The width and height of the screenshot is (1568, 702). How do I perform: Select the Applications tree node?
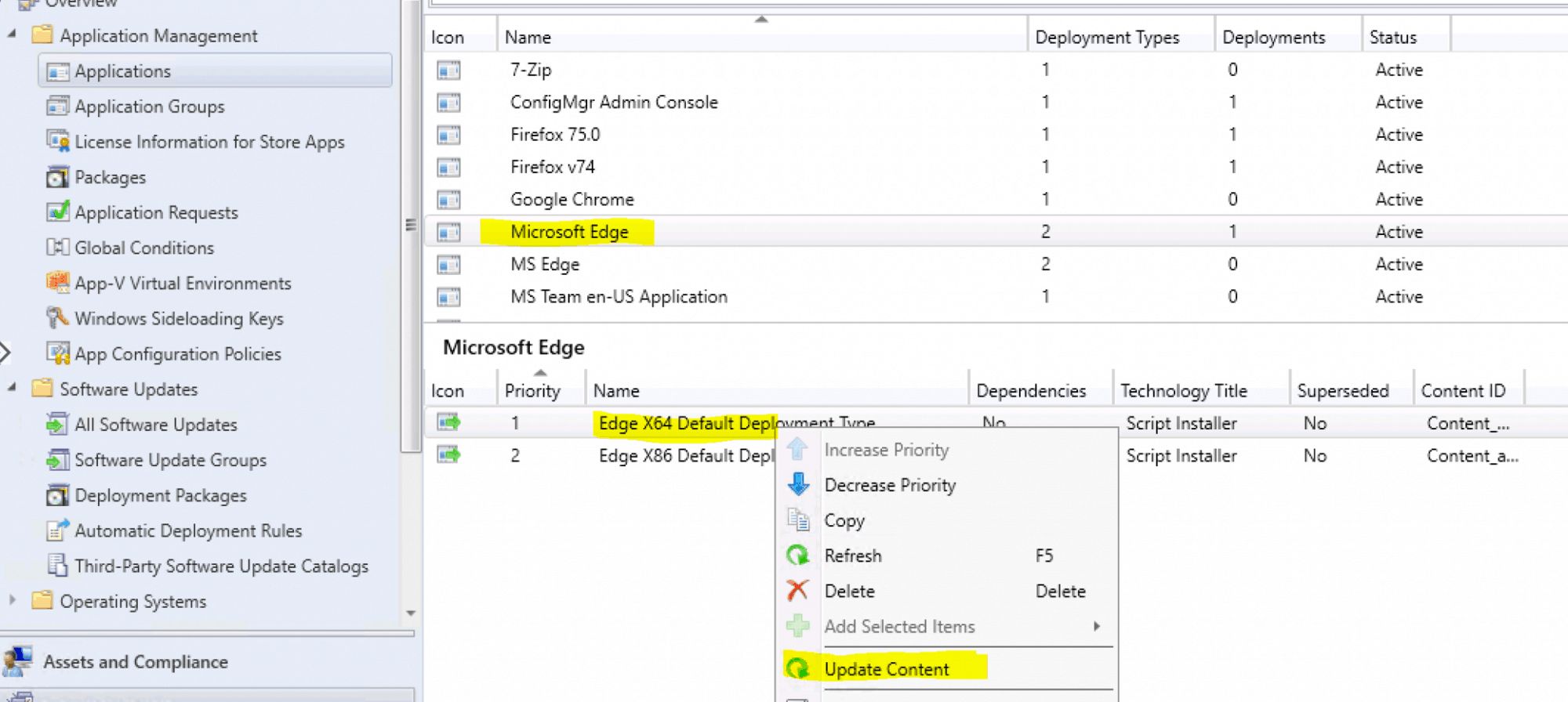pyautogui.click(x=215, y=71)
